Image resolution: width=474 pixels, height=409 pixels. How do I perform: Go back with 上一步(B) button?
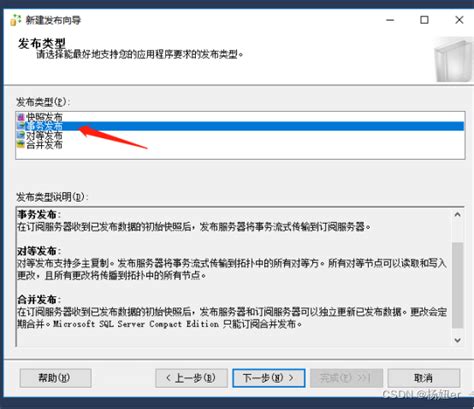(191, 378)
